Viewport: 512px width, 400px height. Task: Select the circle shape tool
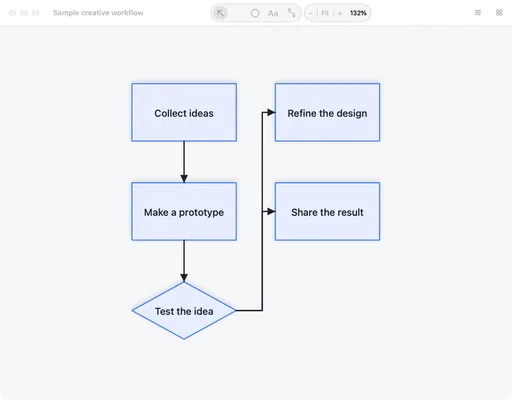pyautogui.click(x=255, y=13)
